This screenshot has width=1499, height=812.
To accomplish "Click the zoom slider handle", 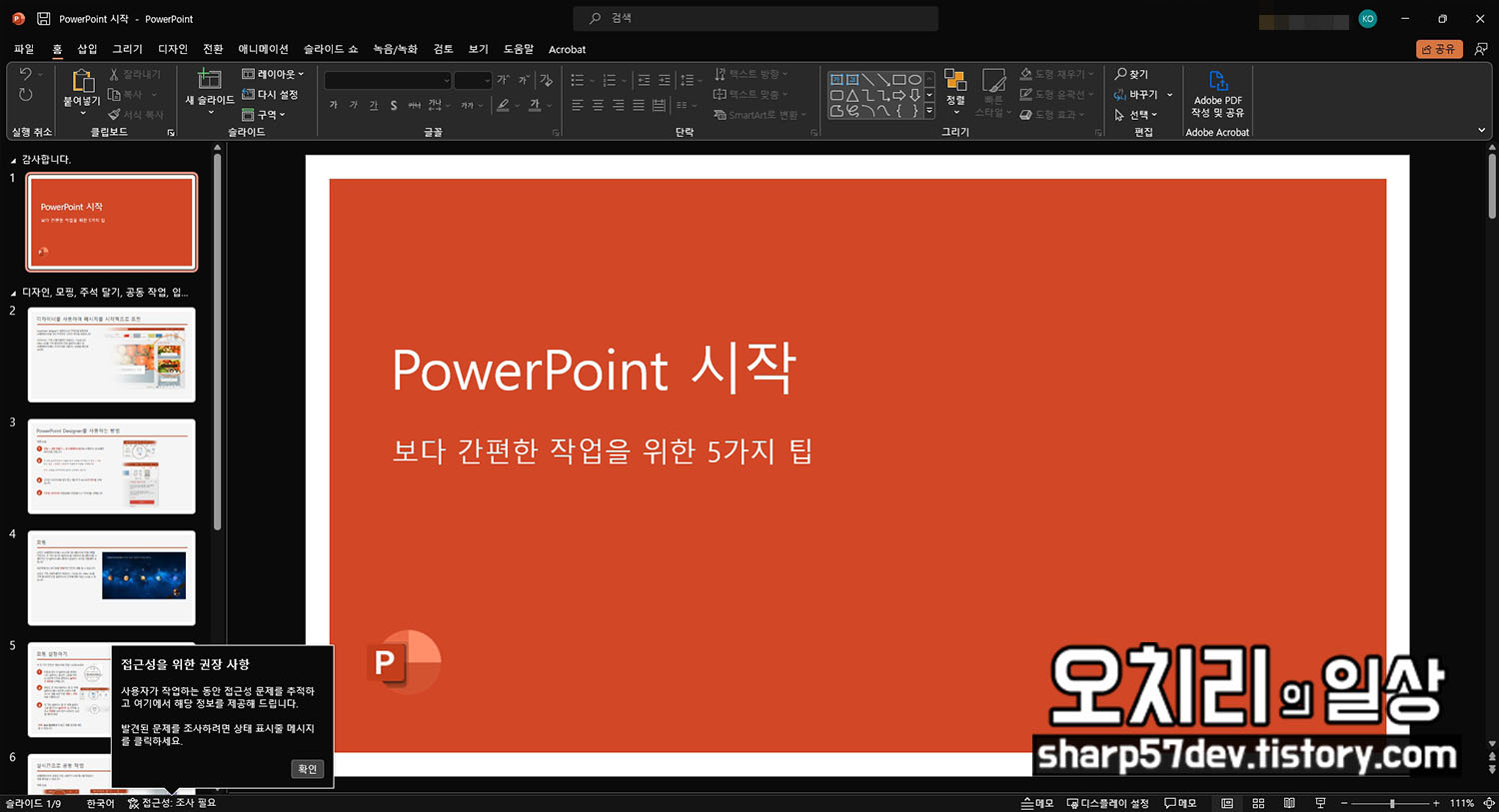I will tap(1392, 803).
